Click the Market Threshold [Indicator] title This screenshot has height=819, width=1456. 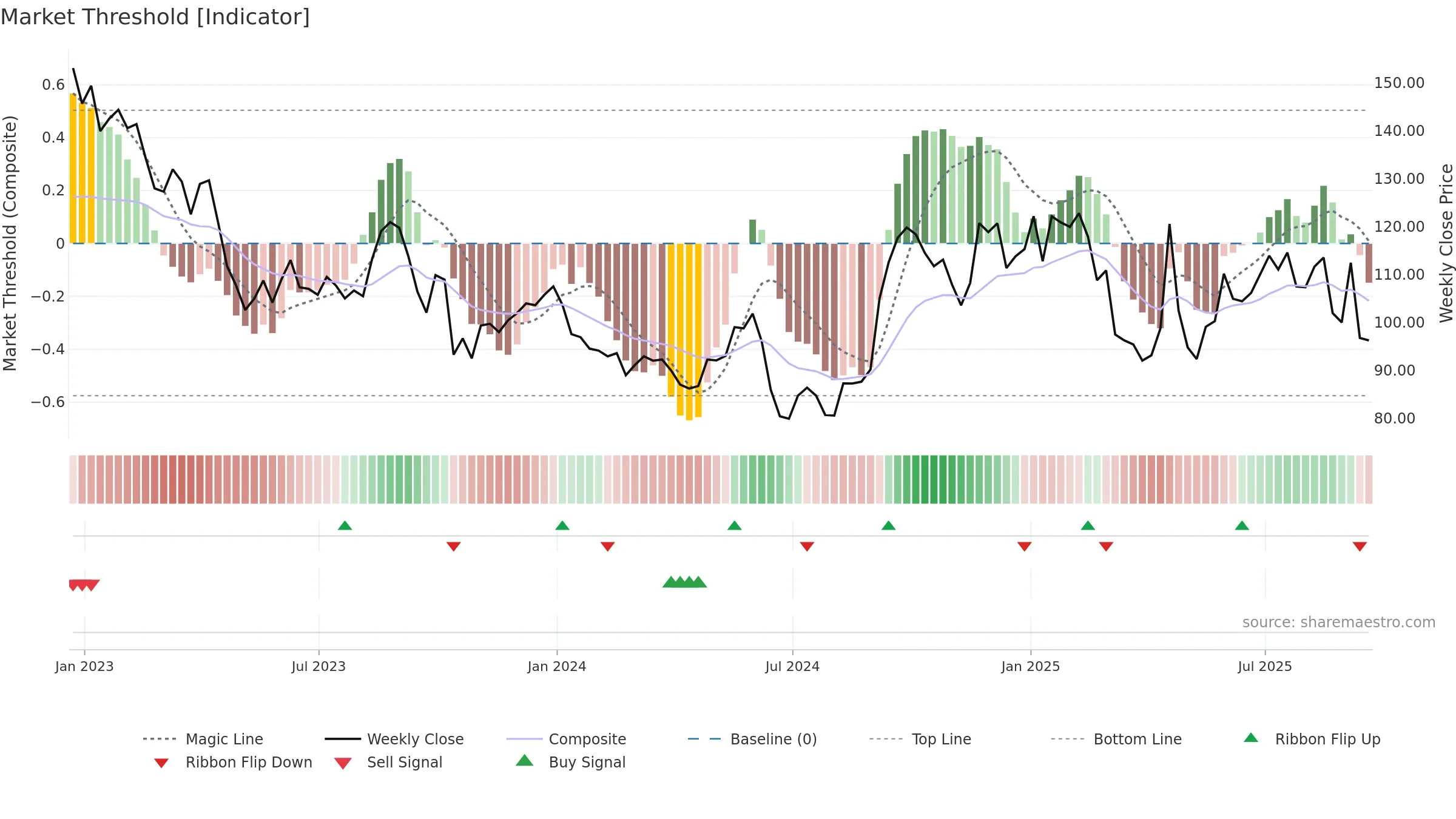point(155,17)
